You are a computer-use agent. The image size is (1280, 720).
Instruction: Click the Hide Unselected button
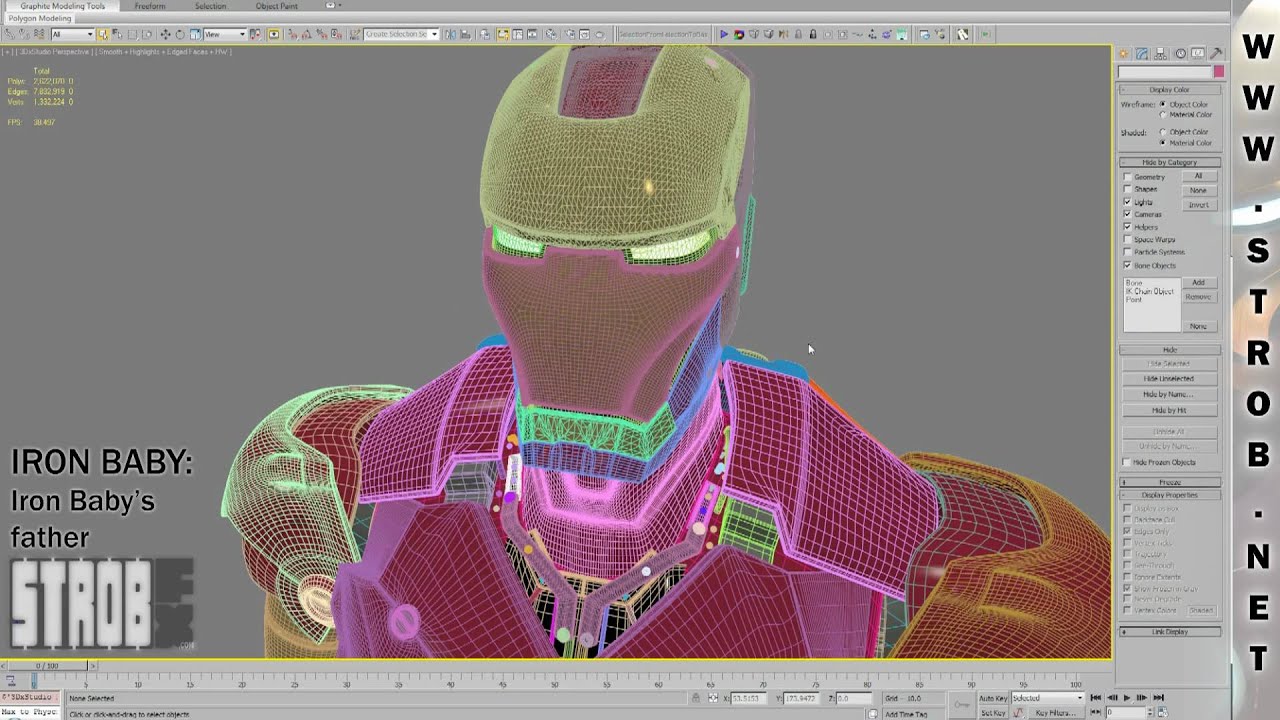(x=1169, y=379)
